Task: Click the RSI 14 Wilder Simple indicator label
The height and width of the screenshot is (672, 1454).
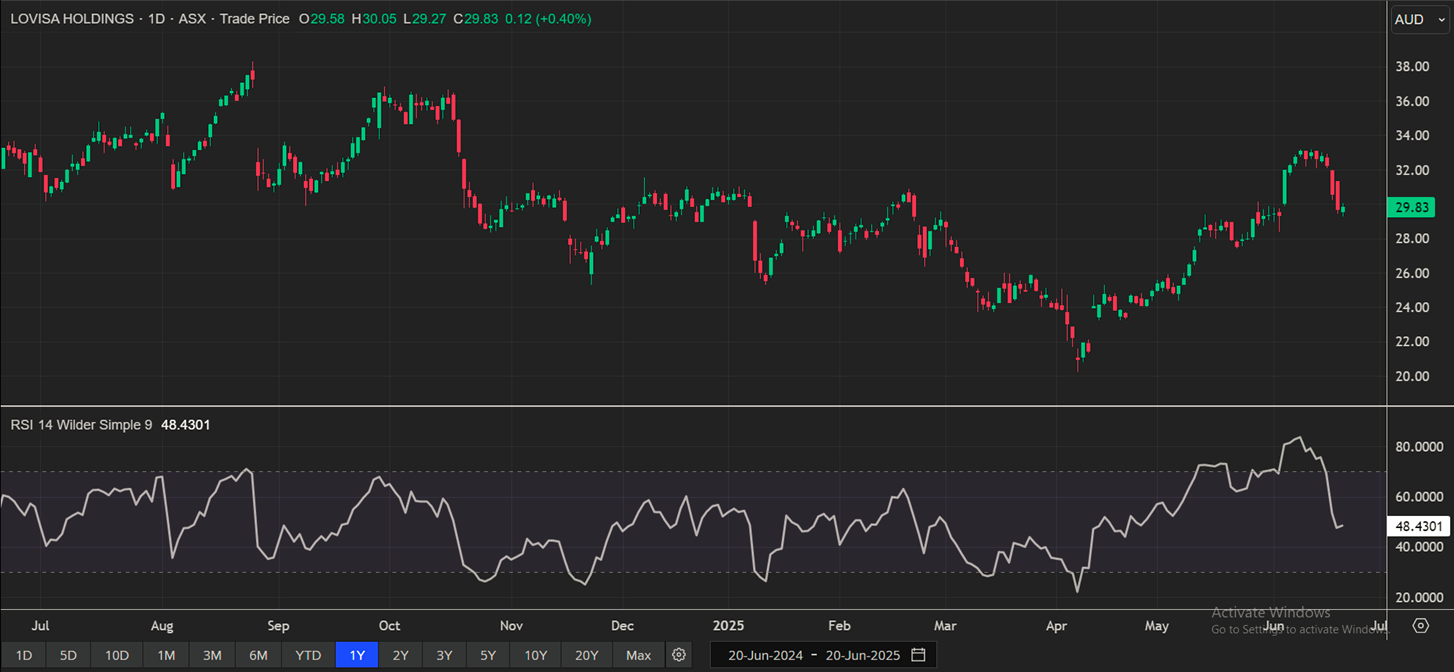Action: point(81,425)
